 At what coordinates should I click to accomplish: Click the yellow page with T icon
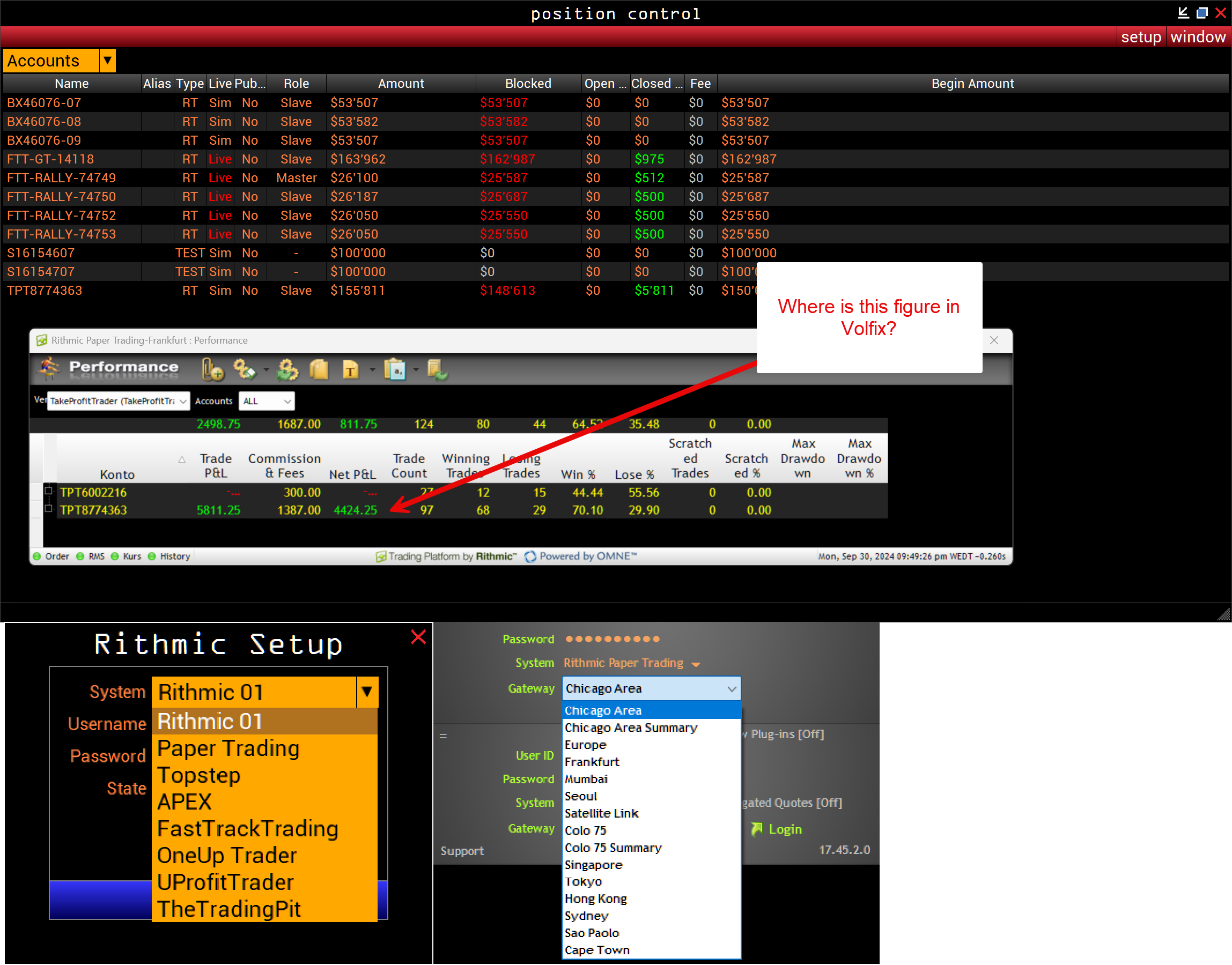(350, 370)
